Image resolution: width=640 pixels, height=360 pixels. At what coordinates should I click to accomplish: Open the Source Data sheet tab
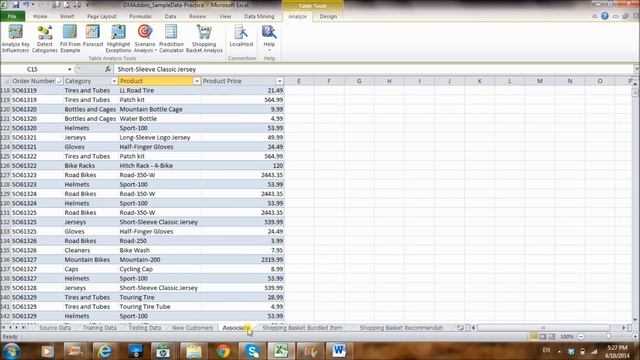[x=55, y=328]
